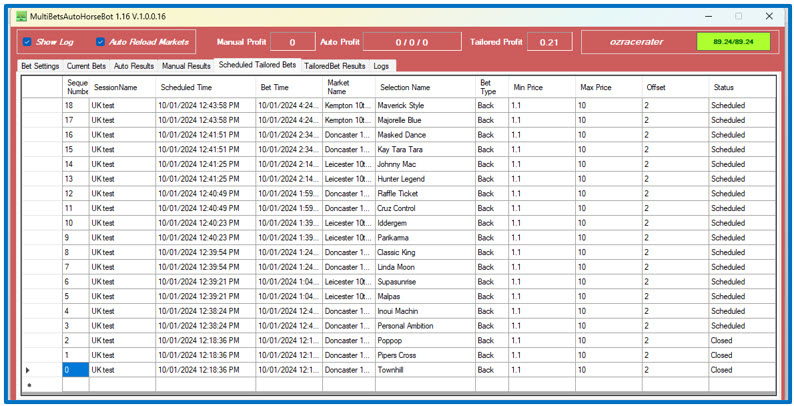Click the Personal Ambition cell
Viewport: 794px width, 406px height.
coord(425,326)
